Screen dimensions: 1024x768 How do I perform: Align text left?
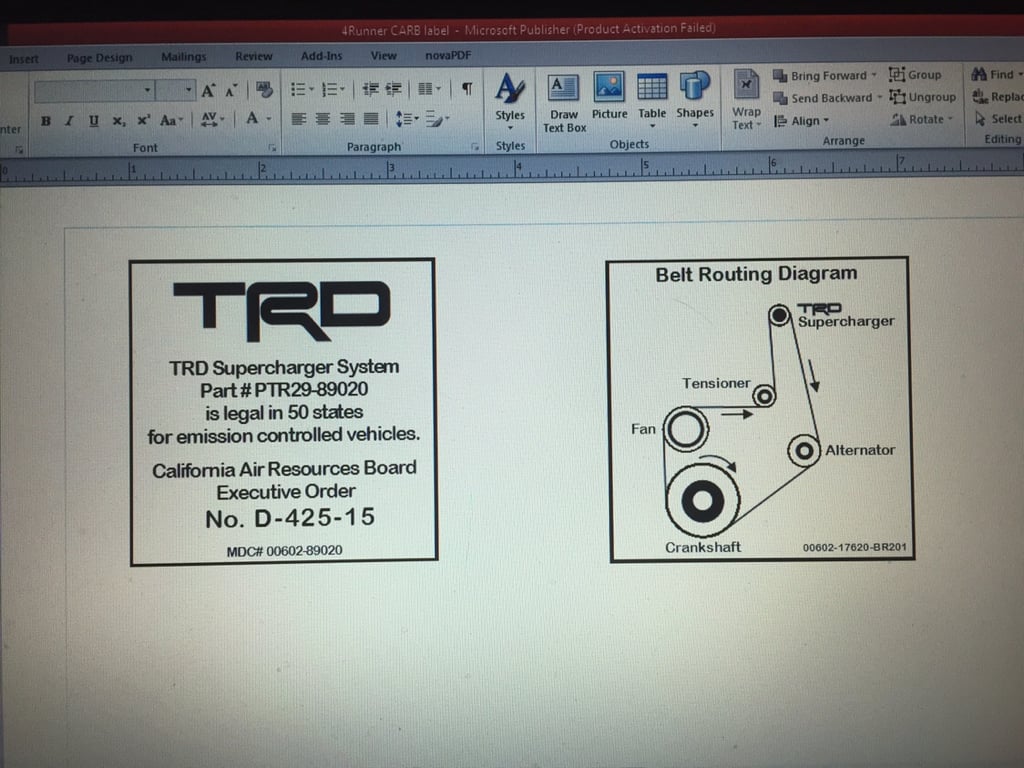(x=298, y=119)
